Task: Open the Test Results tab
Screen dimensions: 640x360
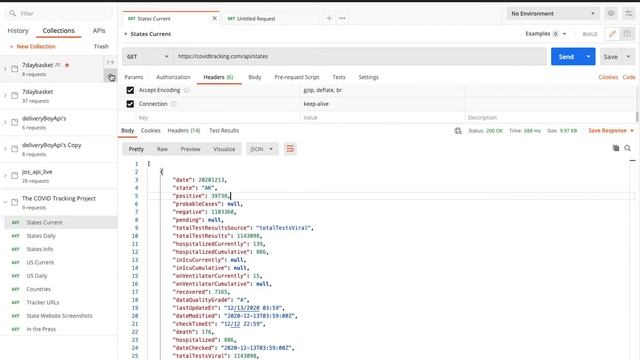Action: click(224, 131)
